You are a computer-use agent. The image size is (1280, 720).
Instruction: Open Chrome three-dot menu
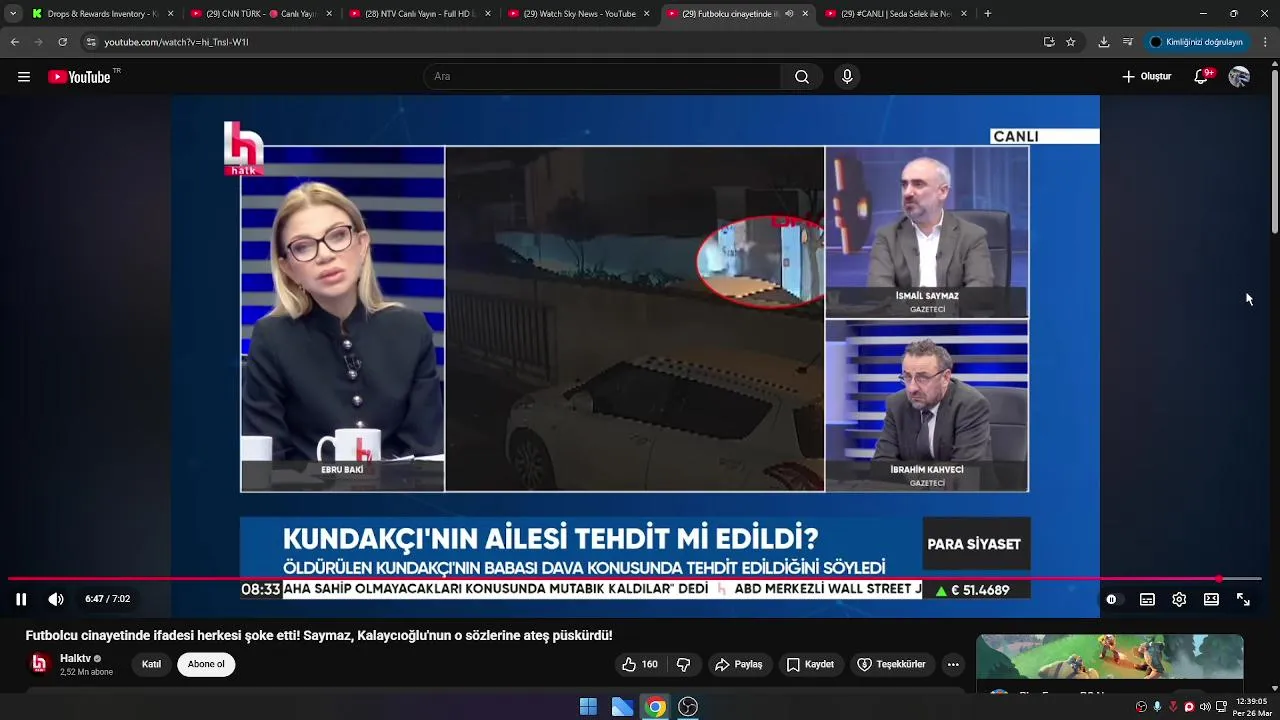coord(1265,42)
